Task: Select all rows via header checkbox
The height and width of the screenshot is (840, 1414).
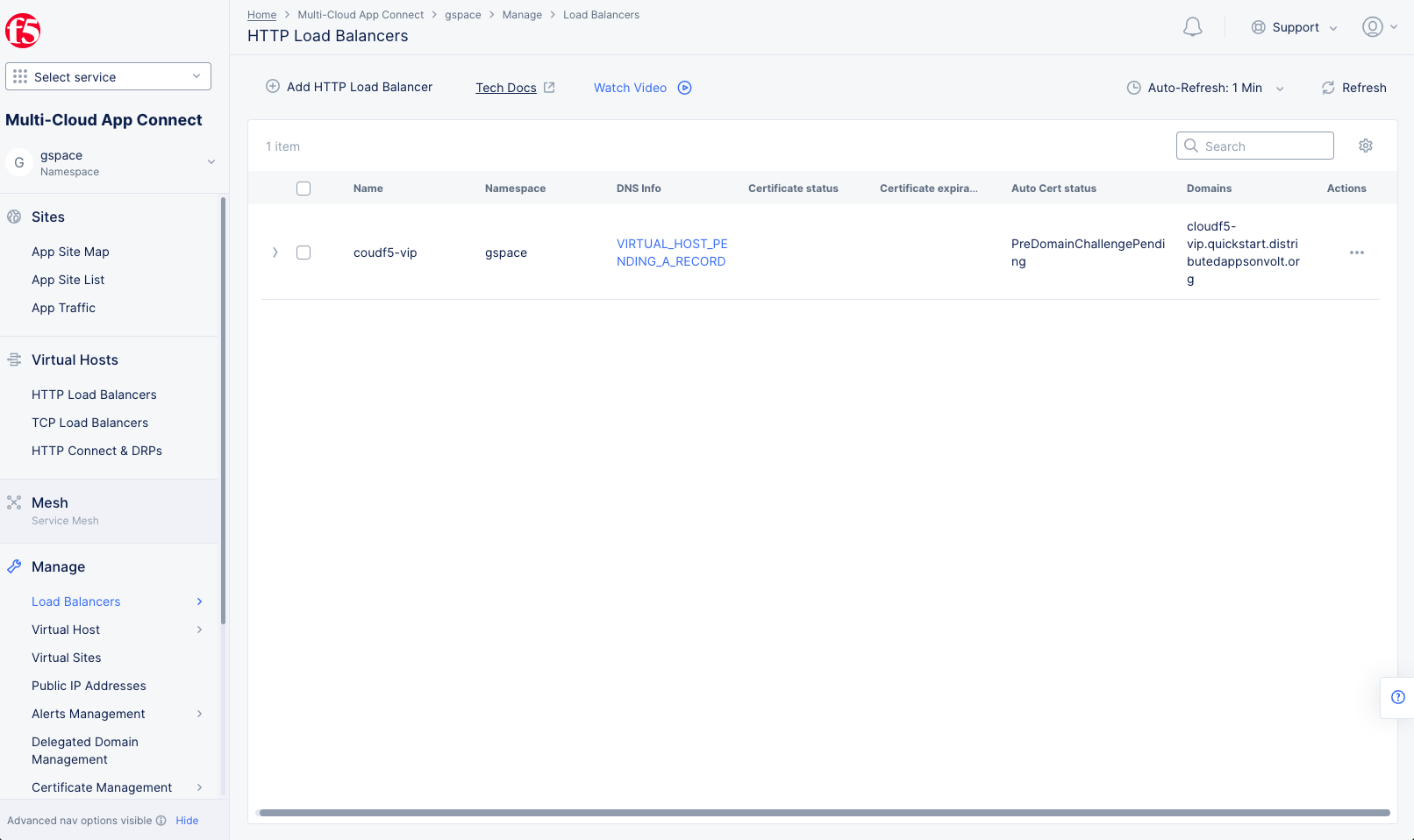Action: click(303, 188)
